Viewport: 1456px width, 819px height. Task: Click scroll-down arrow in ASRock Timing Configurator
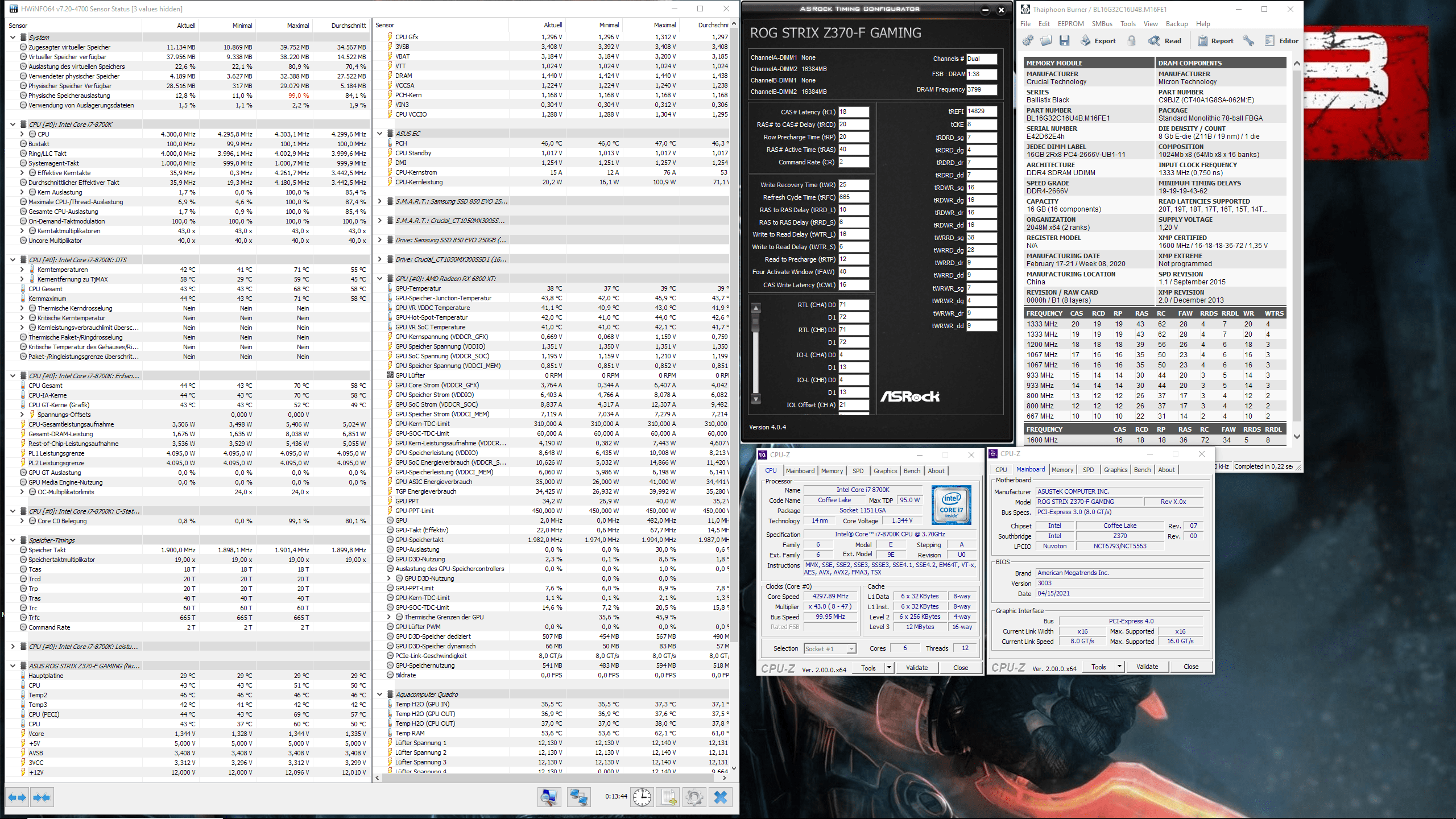pos(756,399)
